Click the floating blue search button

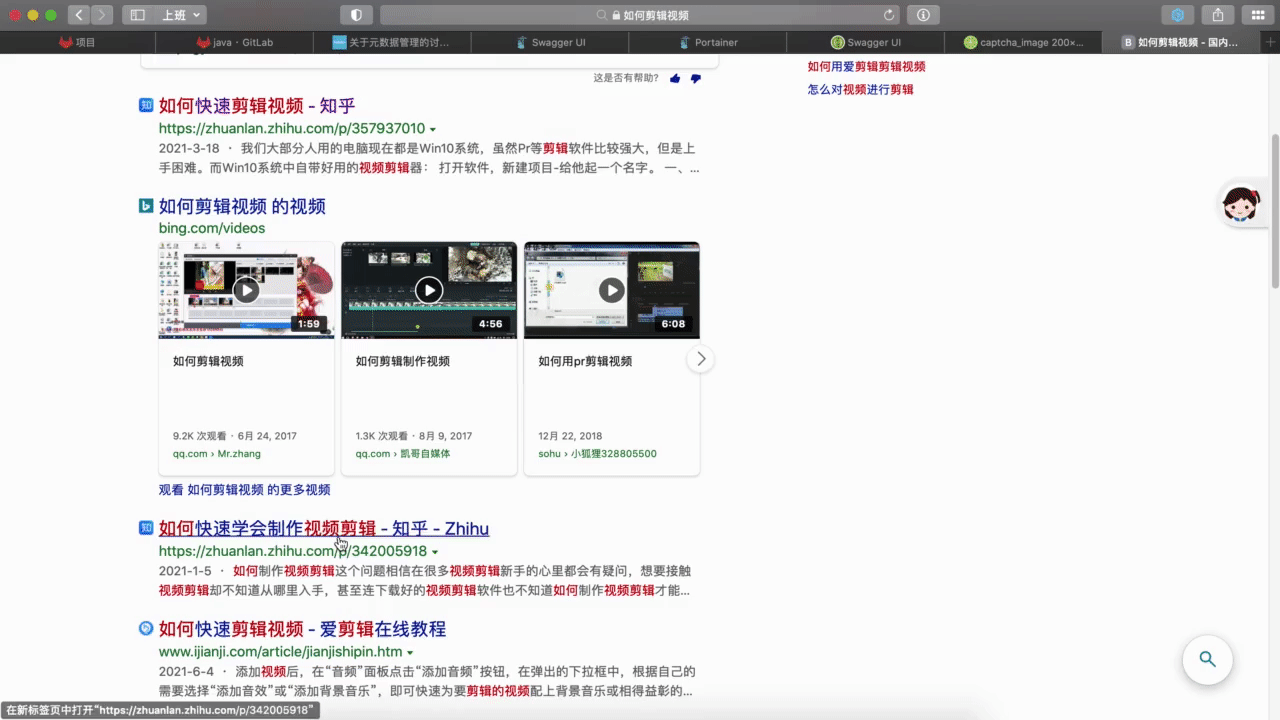pos(1207,659)
